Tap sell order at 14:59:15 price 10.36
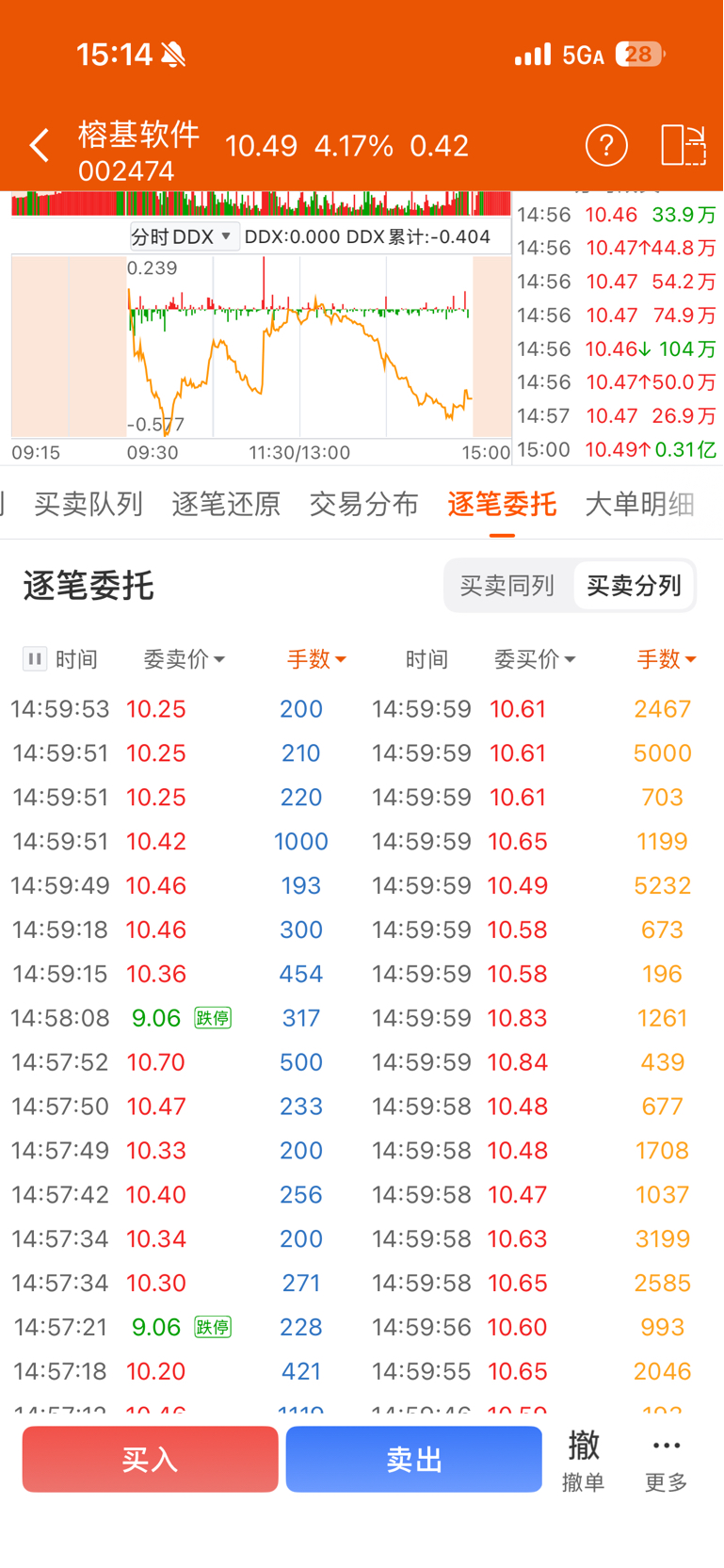 [x=181, y=974]
